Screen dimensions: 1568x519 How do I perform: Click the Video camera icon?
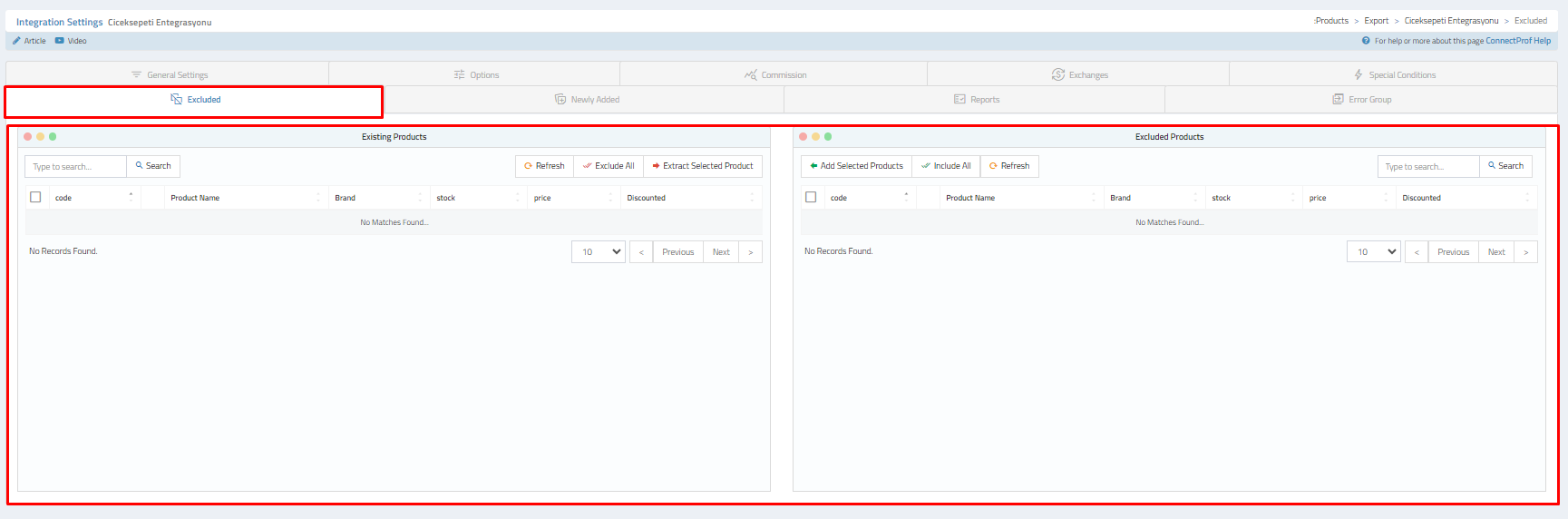(x=60, y=41)
